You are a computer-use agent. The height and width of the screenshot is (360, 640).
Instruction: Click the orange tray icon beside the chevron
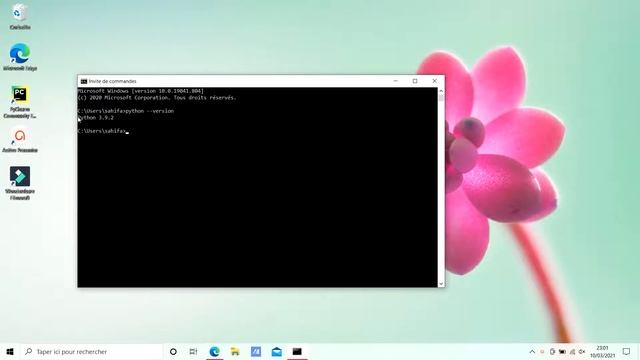(x=542, y=351)
